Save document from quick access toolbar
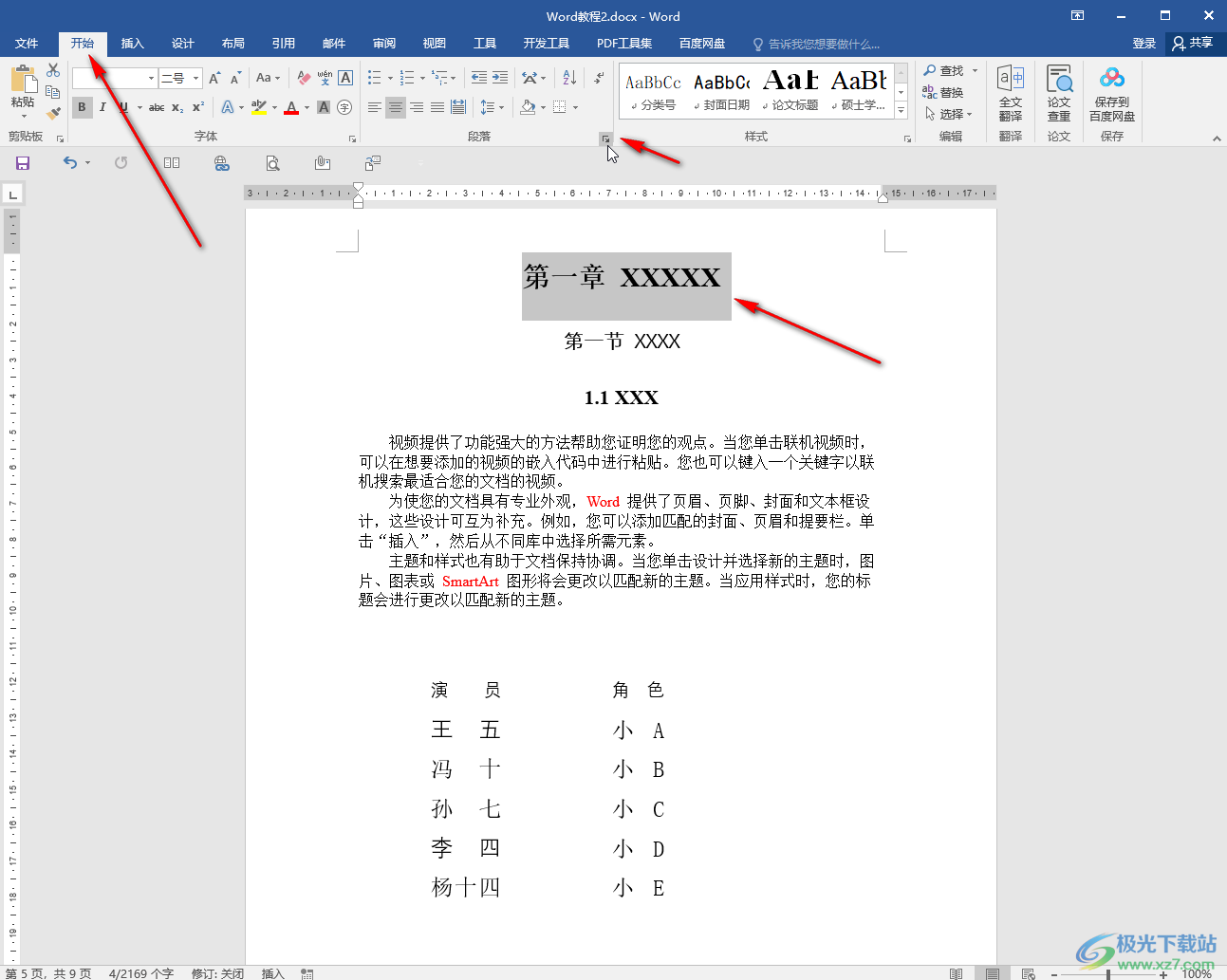1227x980 pixels. 23,163
